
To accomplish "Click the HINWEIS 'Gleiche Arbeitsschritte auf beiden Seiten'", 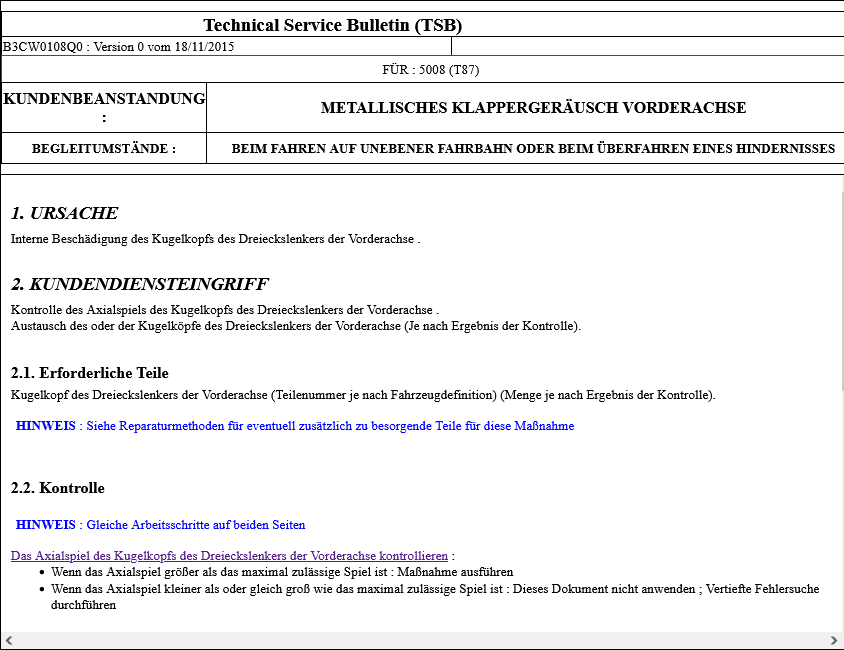I will (x=160, y=524).
